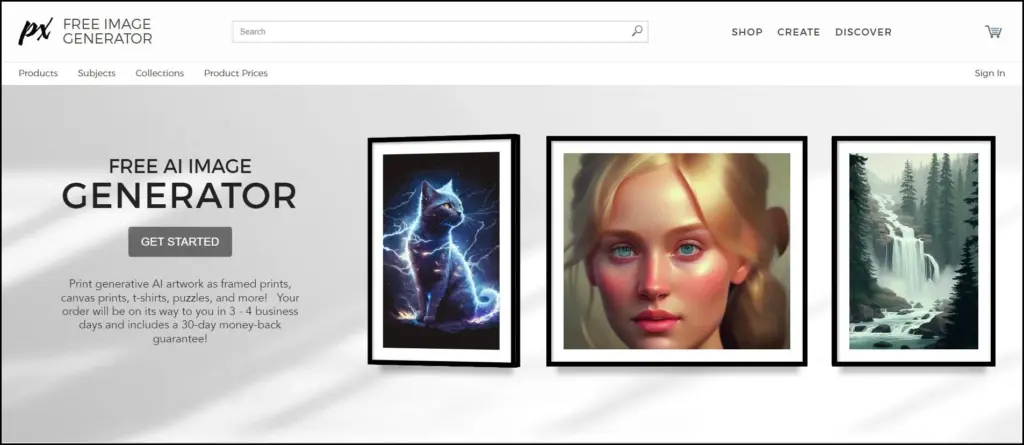Select the framed lightning cat artwork

pyautogui.click(x=443, y=251)
